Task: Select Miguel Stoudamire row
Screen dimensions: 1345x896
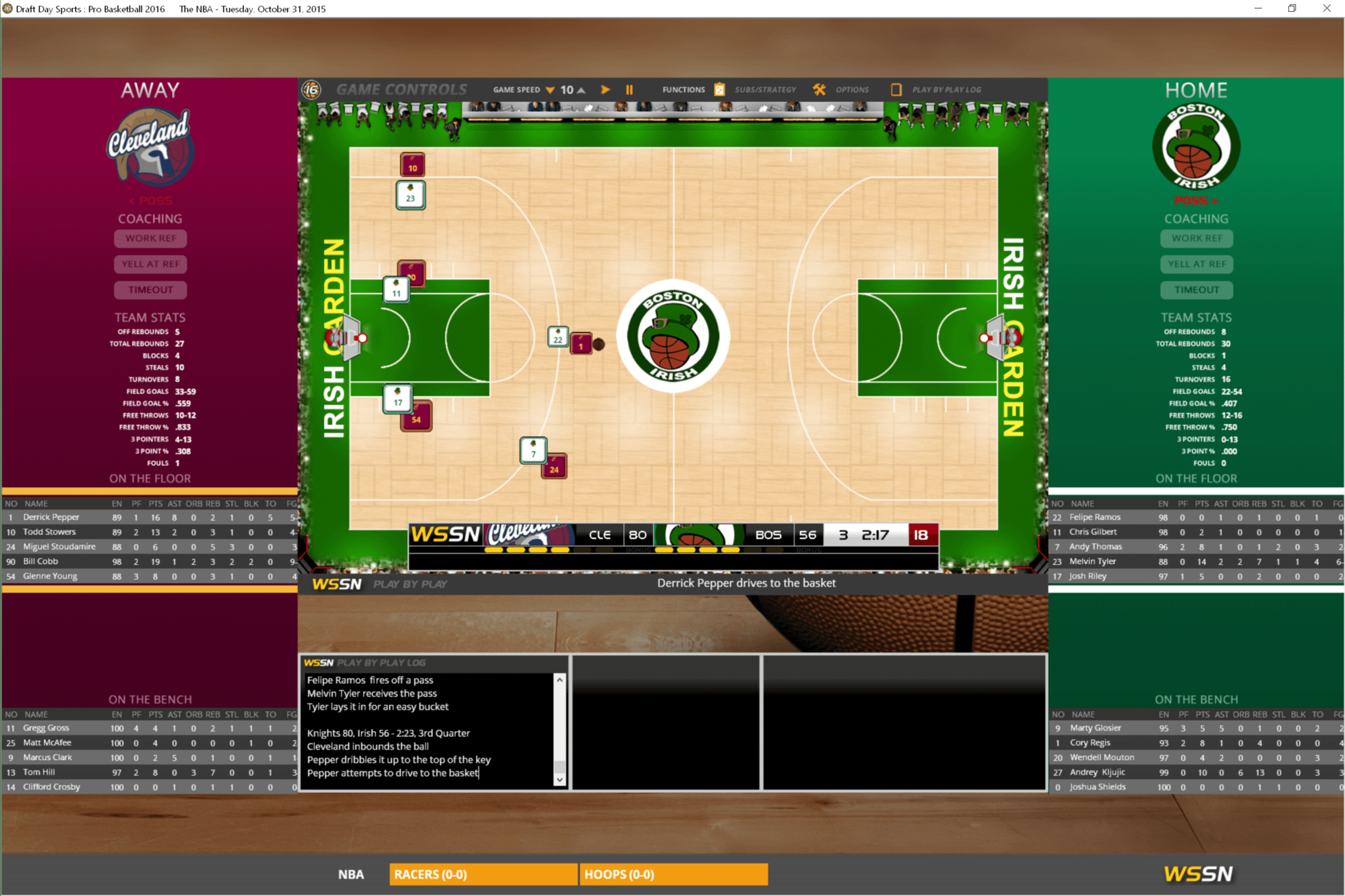Action: [x=150, y=546]
